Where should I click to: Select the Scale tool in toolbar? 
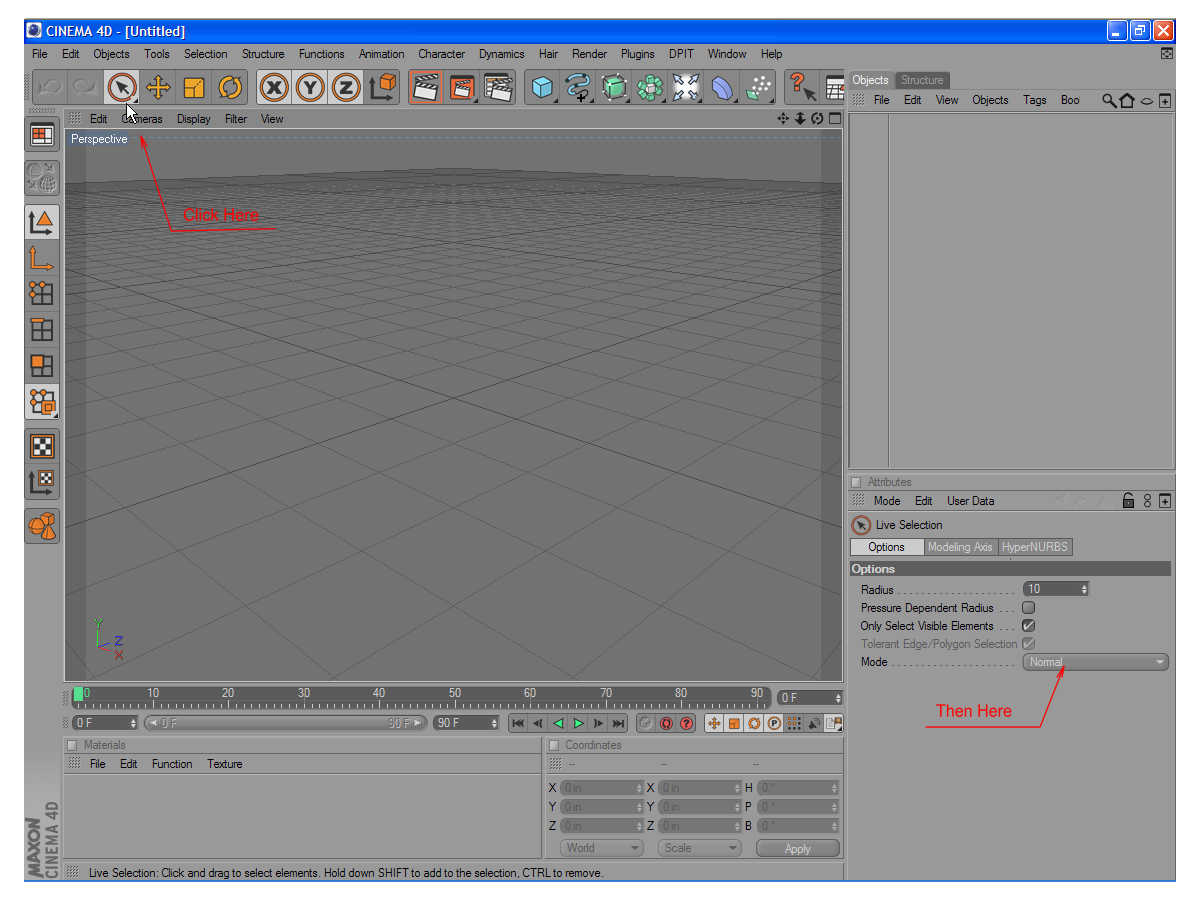(x=194, y=88)
